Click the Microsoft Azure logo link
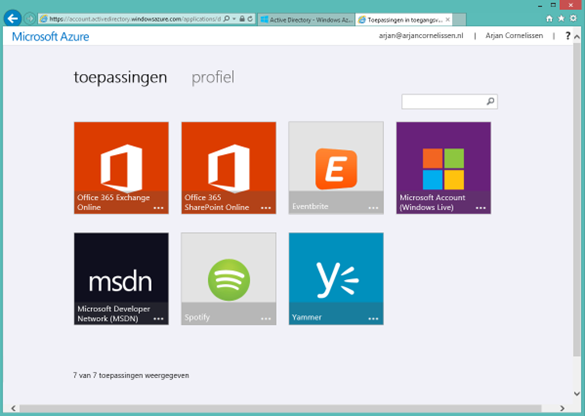The width and height of the screenshot is (585, 416). pyautogui.click(x=51, y=37)
